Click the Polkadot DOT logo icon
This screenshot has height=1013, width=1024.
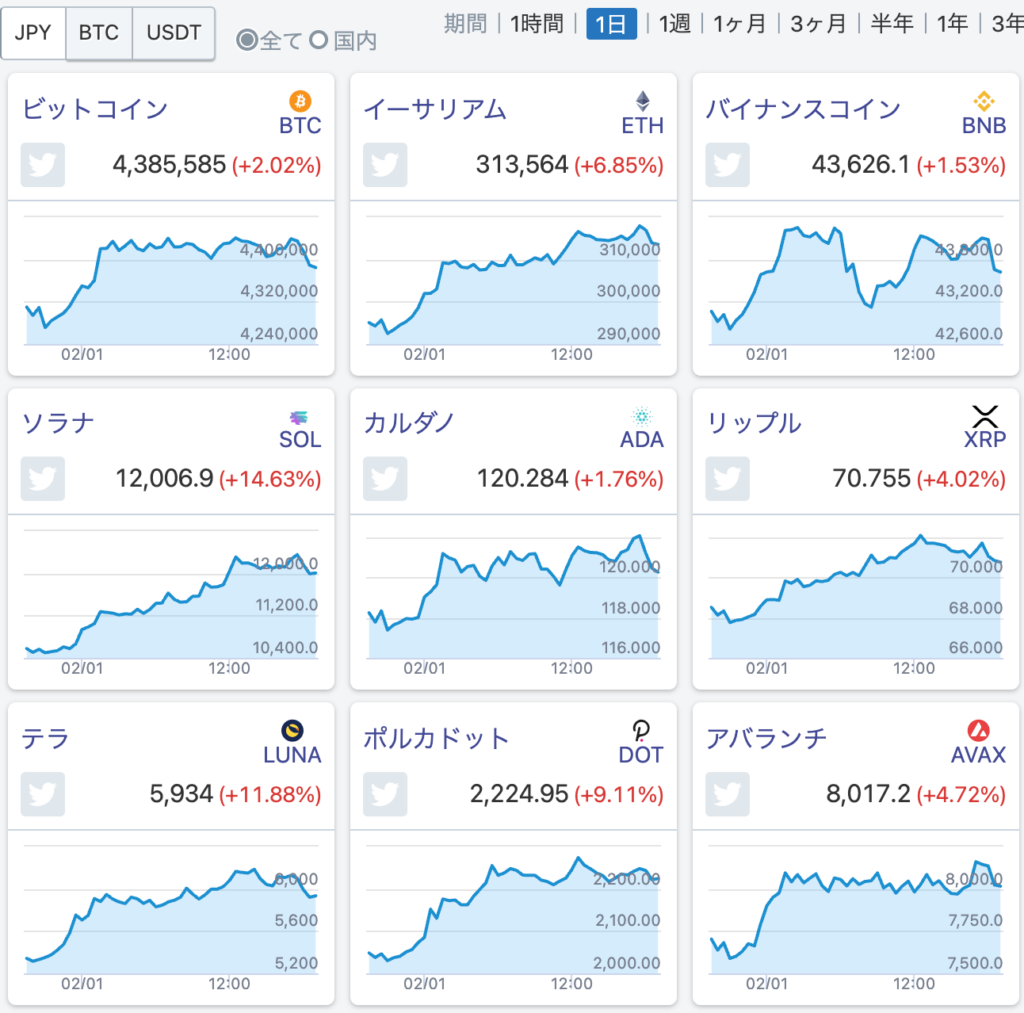coord(641,731)
